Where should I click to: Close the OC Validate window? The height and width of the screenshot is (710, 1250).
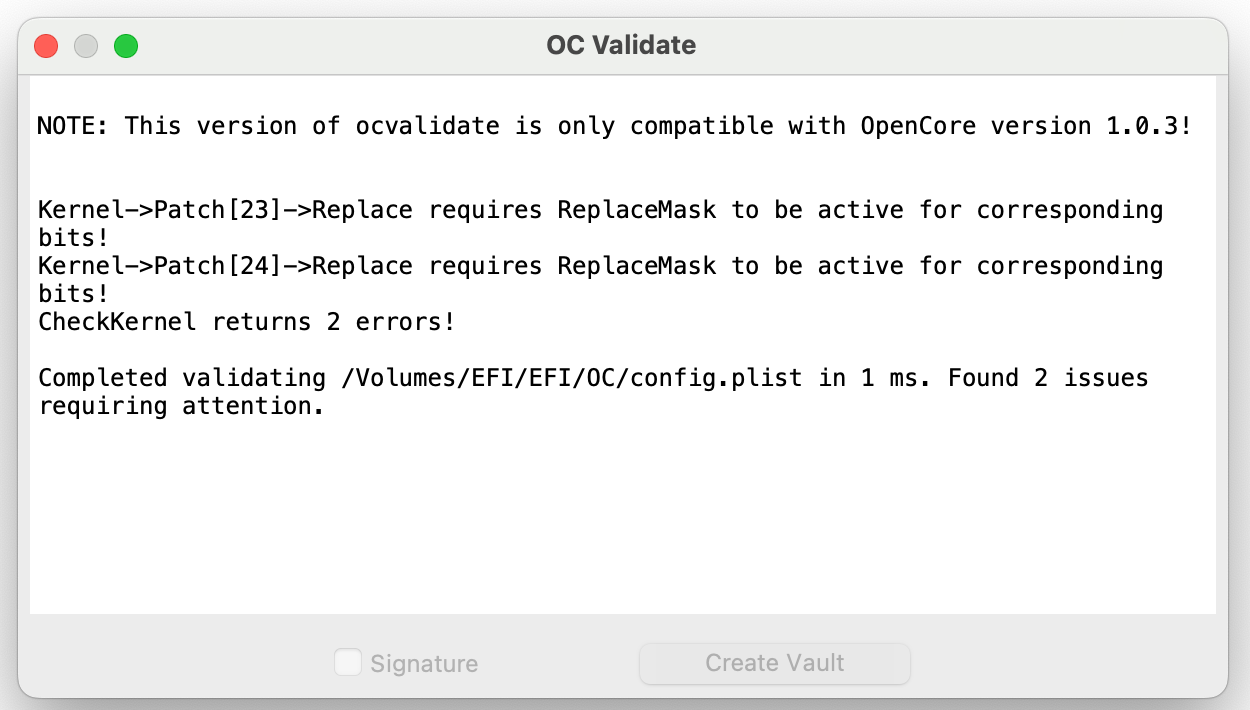coord(46,46)
